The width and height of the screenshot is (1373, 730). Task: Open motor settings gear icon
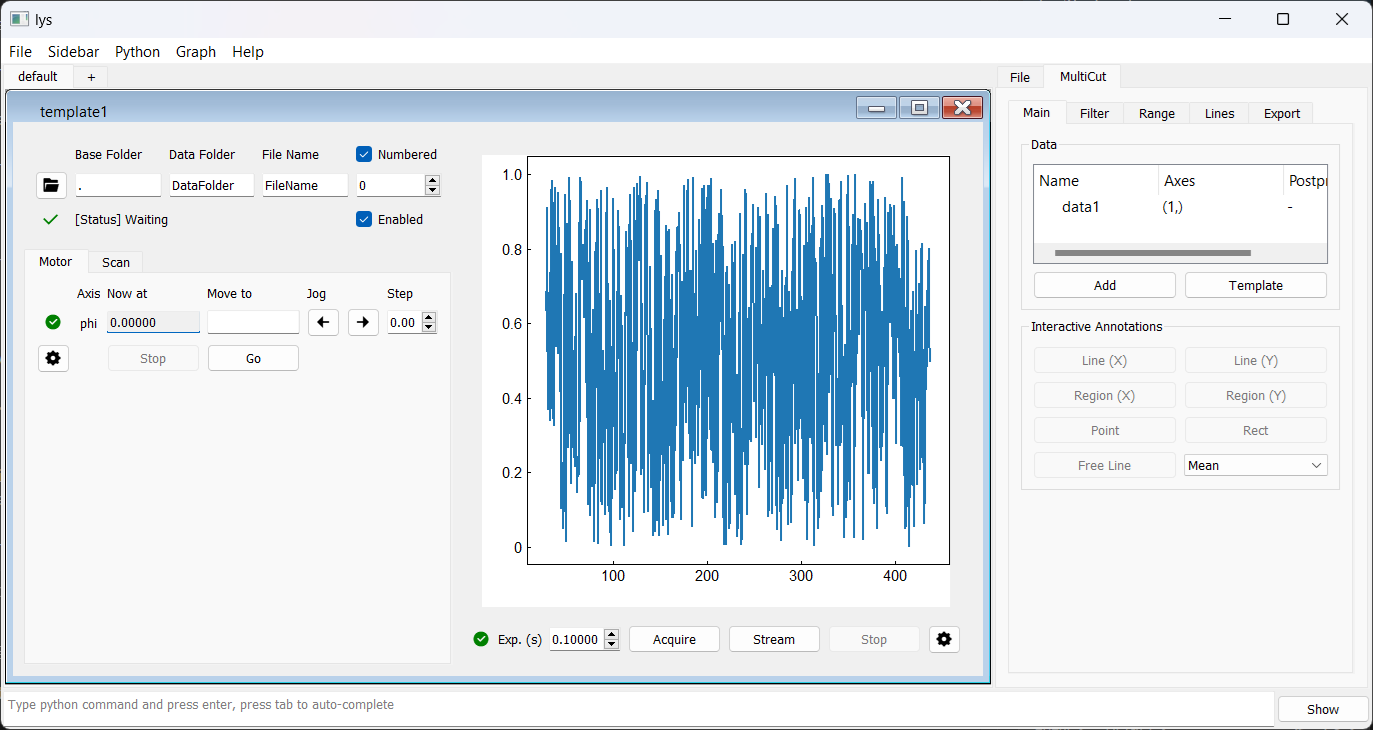point(53,358)
